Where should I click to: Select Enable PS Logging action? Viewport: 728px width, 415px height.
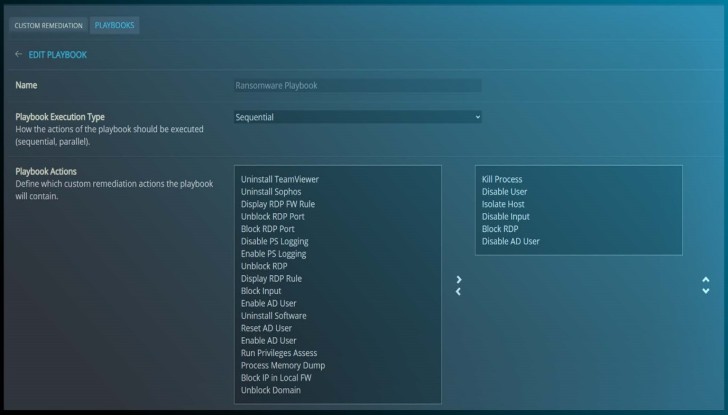(273, 254)
